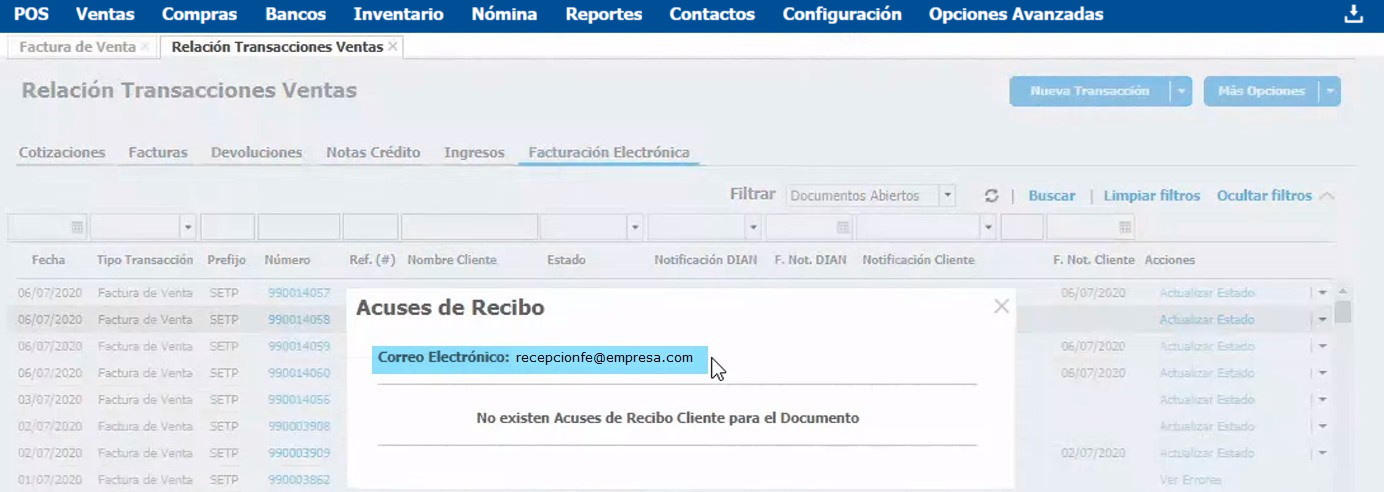Close the Relación Transacciones Ventas tab

pyautogui.click(x=393, y=47)
